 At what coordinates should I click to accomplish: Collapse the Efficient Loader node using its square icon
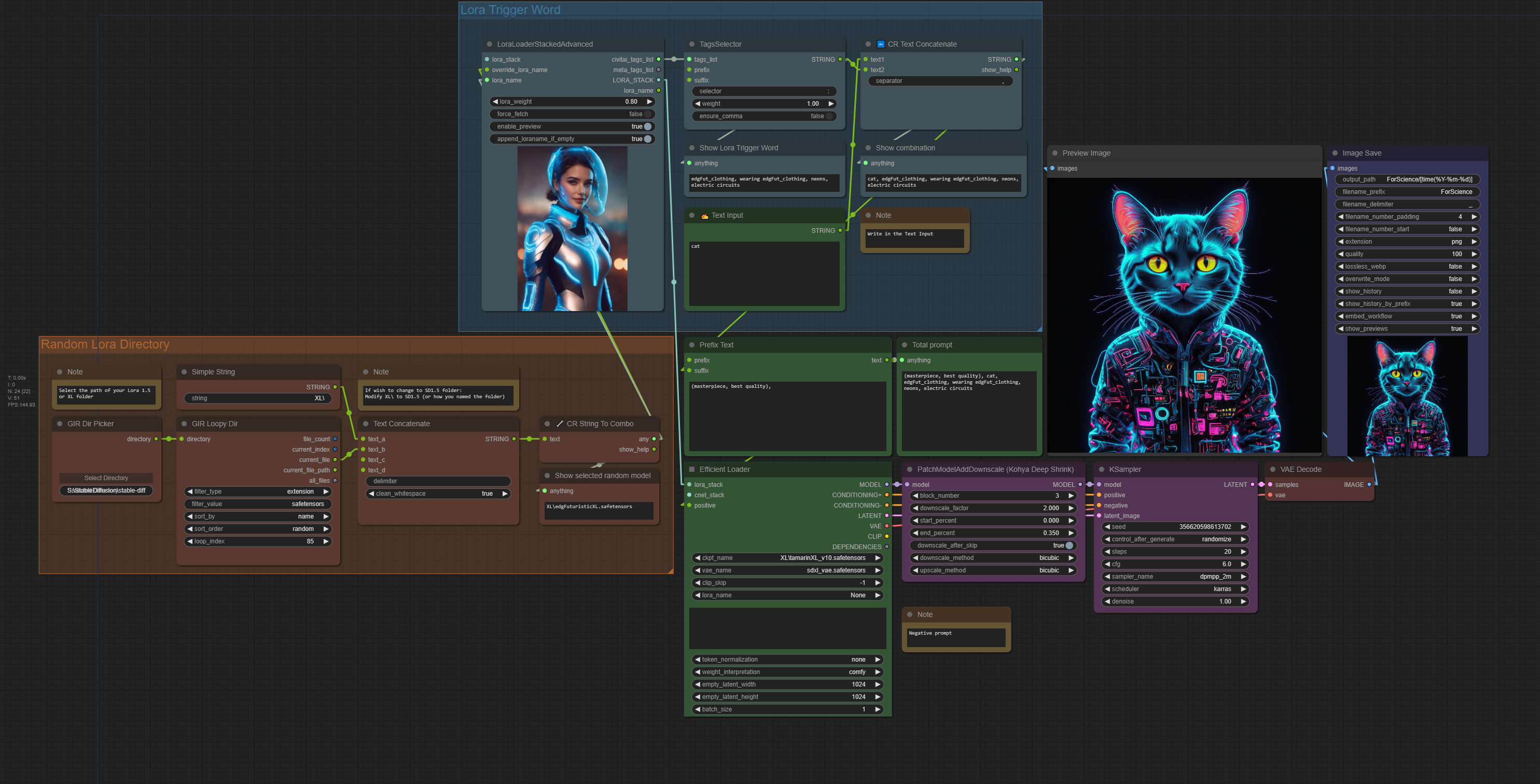[x=692, y=469]
